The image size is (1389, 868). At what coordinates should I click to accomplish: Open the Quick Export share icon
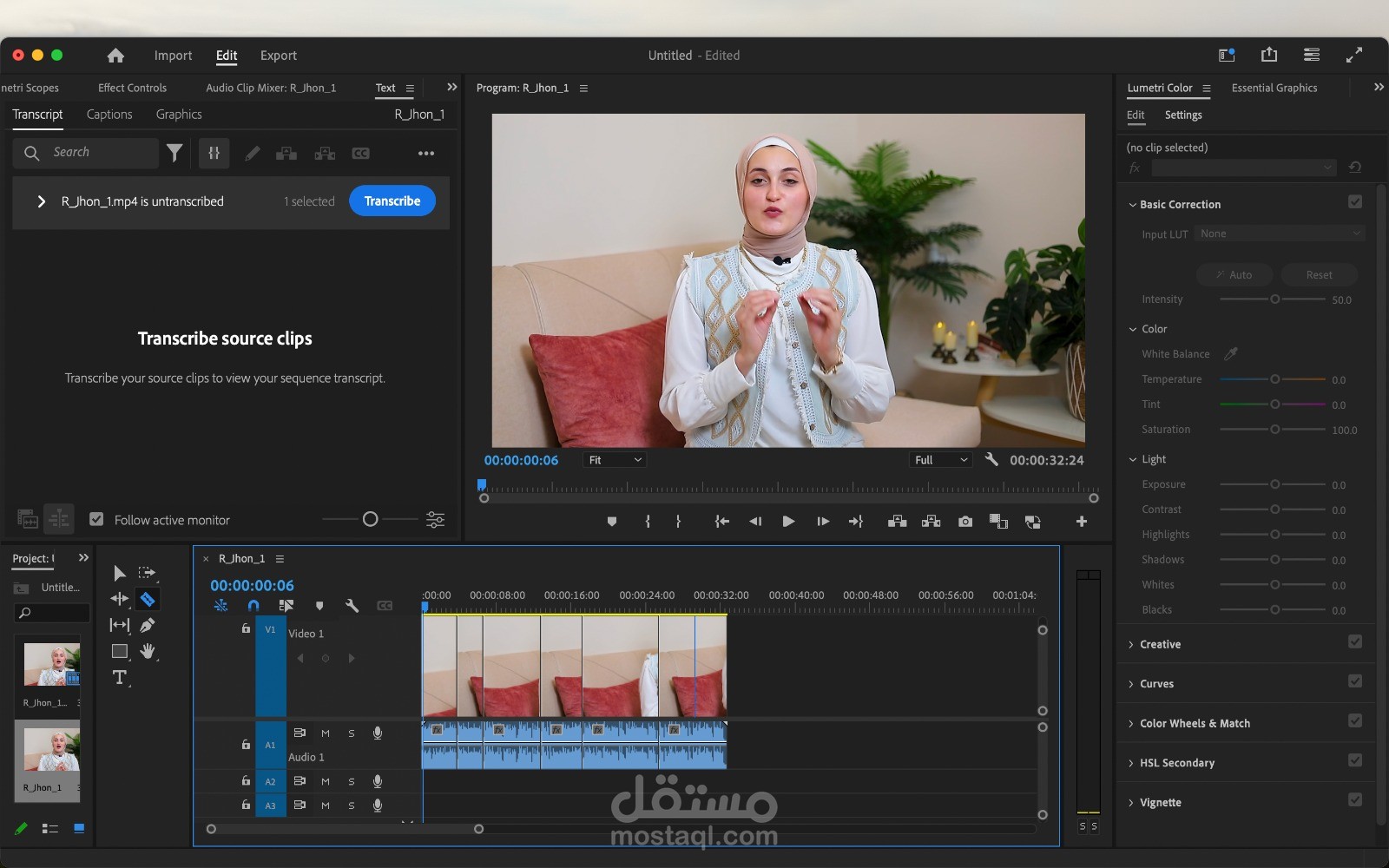(x=1269, y=55)
